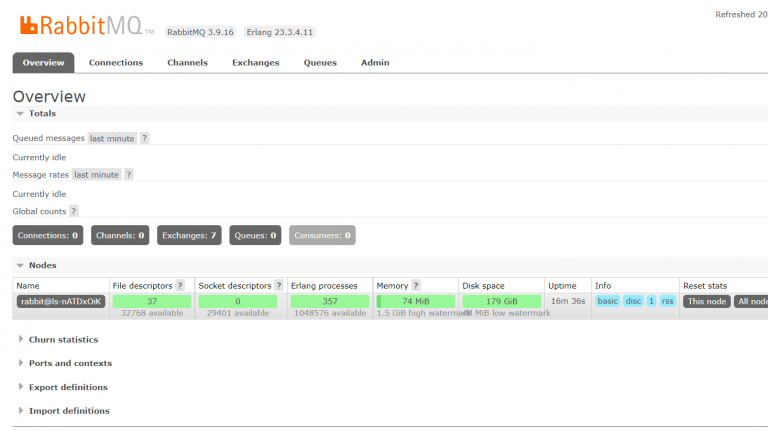The height and width of the screenshot is (431, 768).
Task: Click help icon next to Queued messages
Action: click(144, 138)
